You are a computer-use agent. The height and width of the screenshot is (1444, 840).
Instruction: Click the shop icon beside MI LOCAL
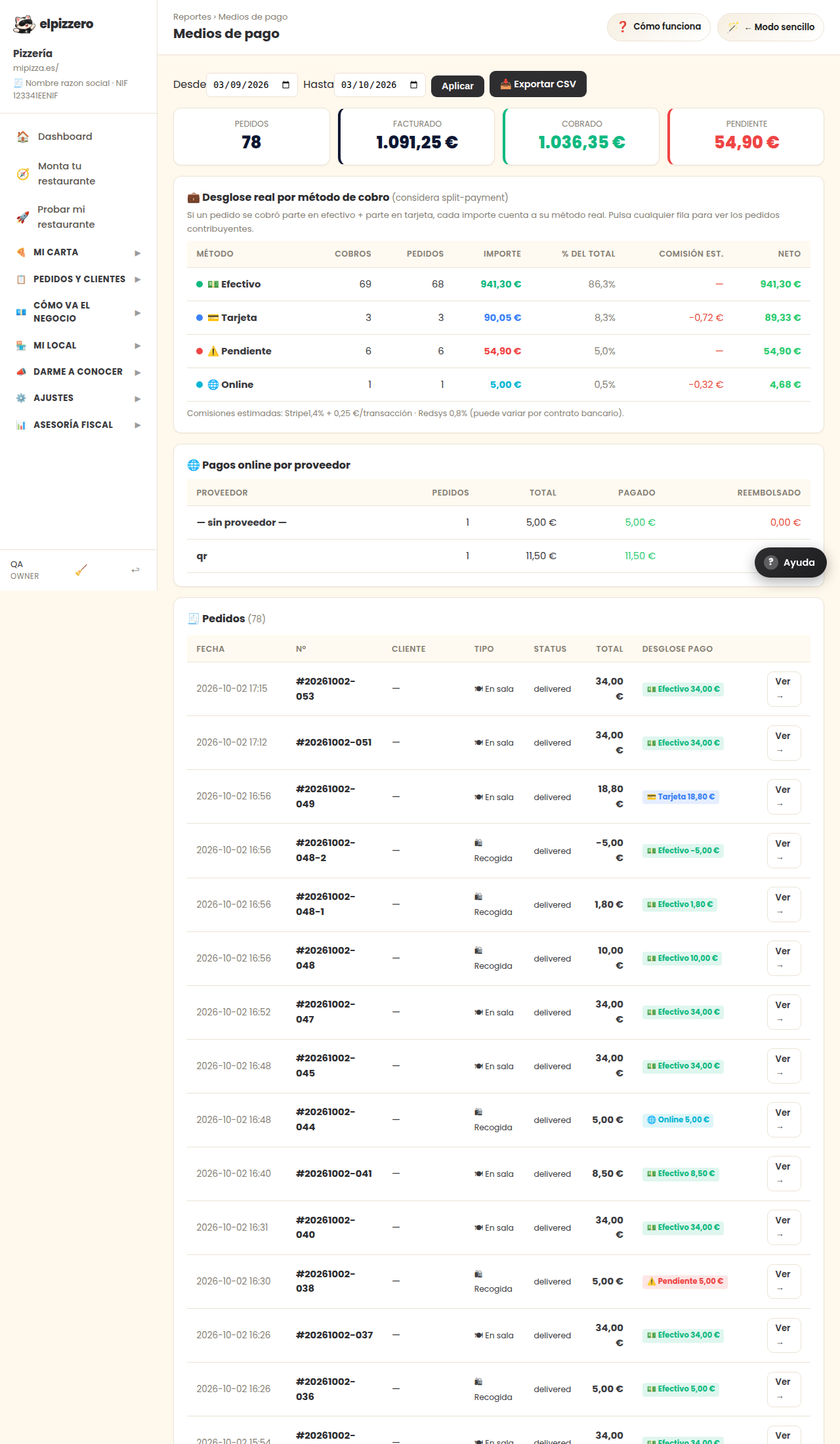(21, 346)
